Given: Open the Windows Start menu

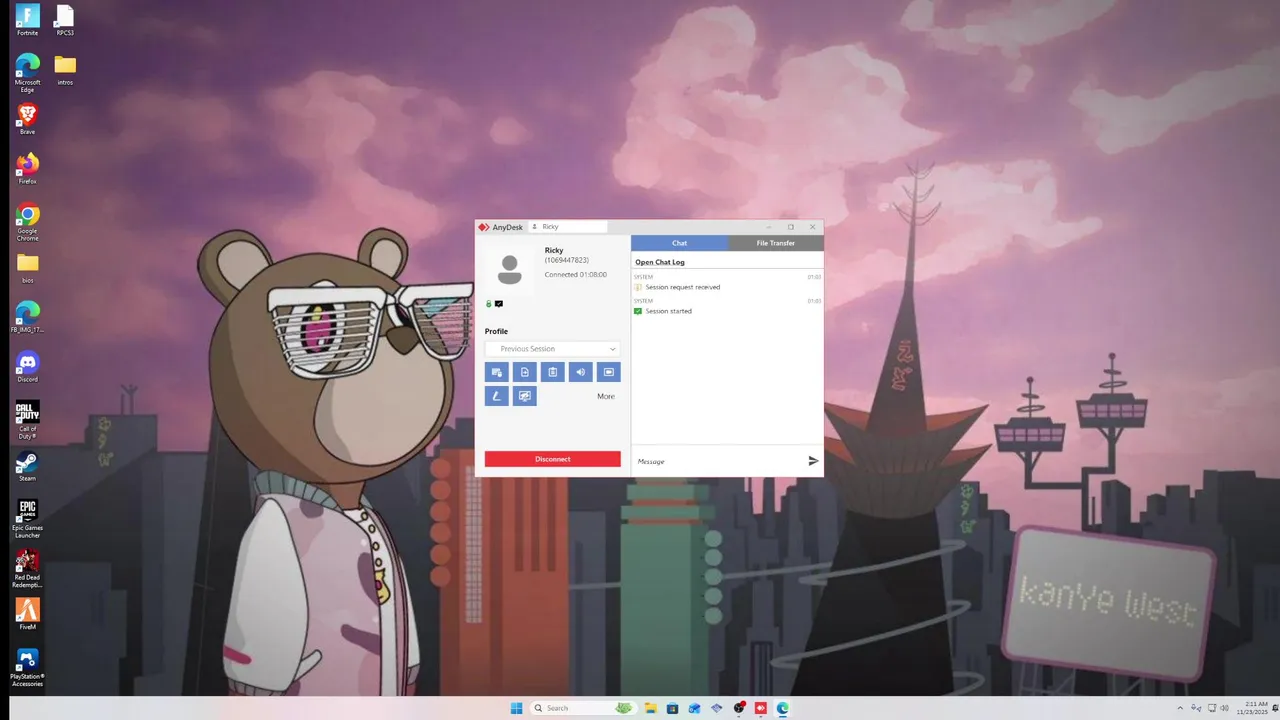Looking at the screenshot, I should [x=517, y=708].
